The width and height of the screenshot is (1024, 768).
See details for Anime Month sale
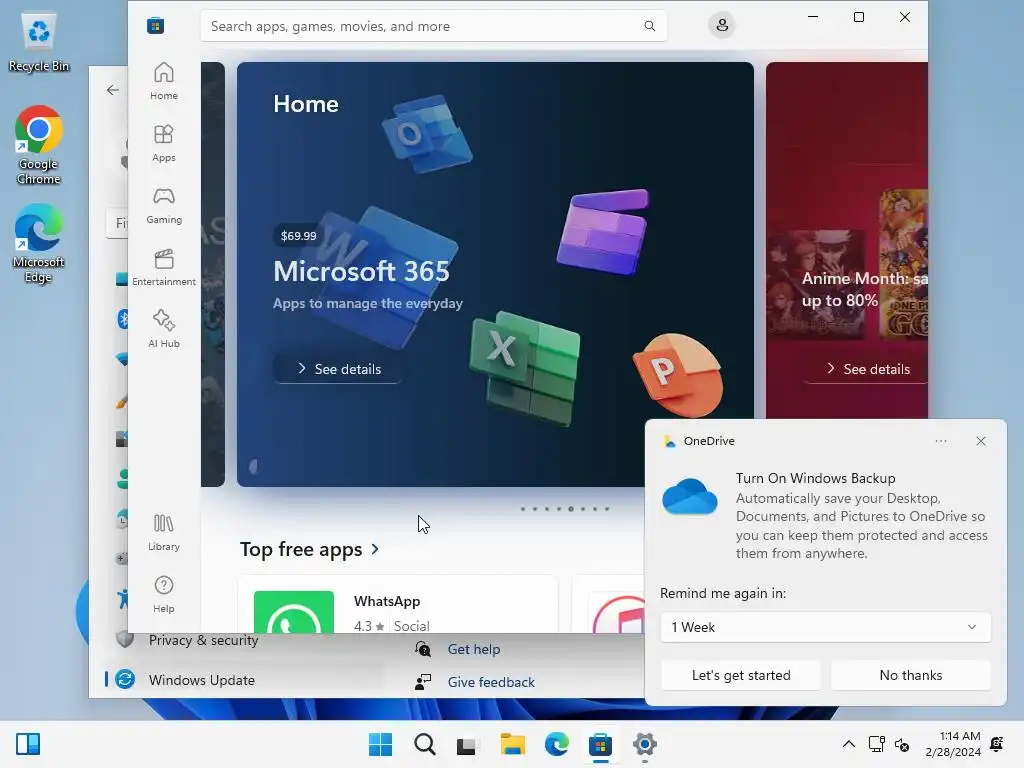868,369
